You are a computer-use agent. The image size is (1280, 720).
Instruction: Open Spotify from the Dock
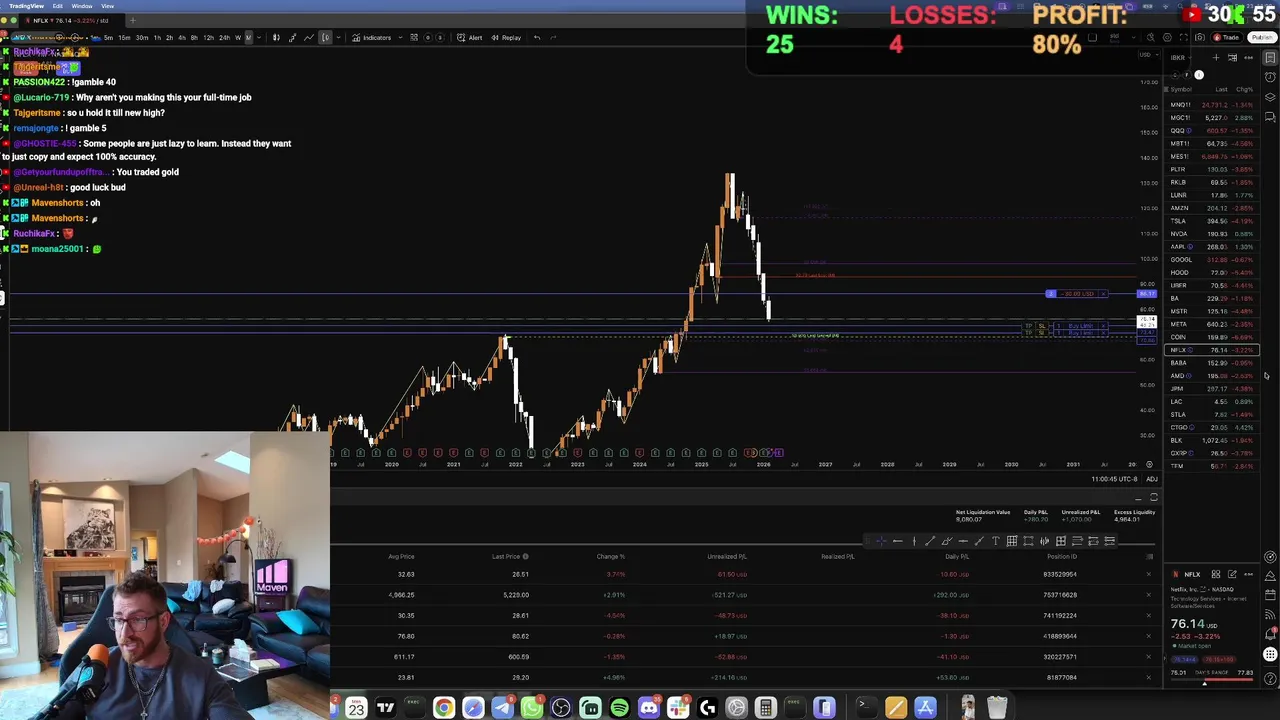point(619,708)
